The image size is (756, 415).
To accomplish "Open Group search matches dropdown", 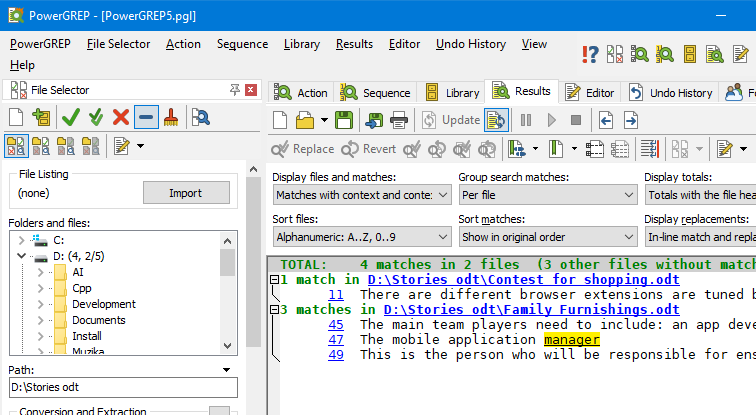I will [548, 195].
